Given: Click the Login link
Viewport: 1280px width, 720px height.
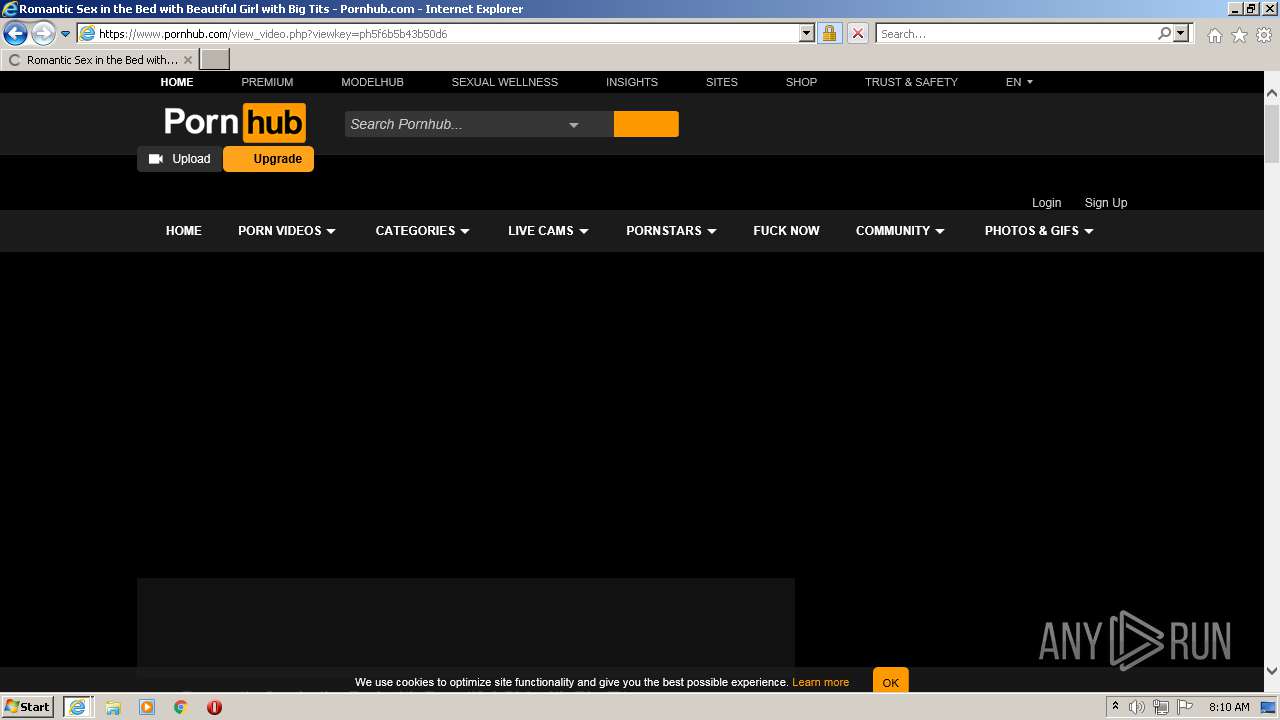Looking at the screenshot, I should pyautogui.click(x=1046, y=203).
